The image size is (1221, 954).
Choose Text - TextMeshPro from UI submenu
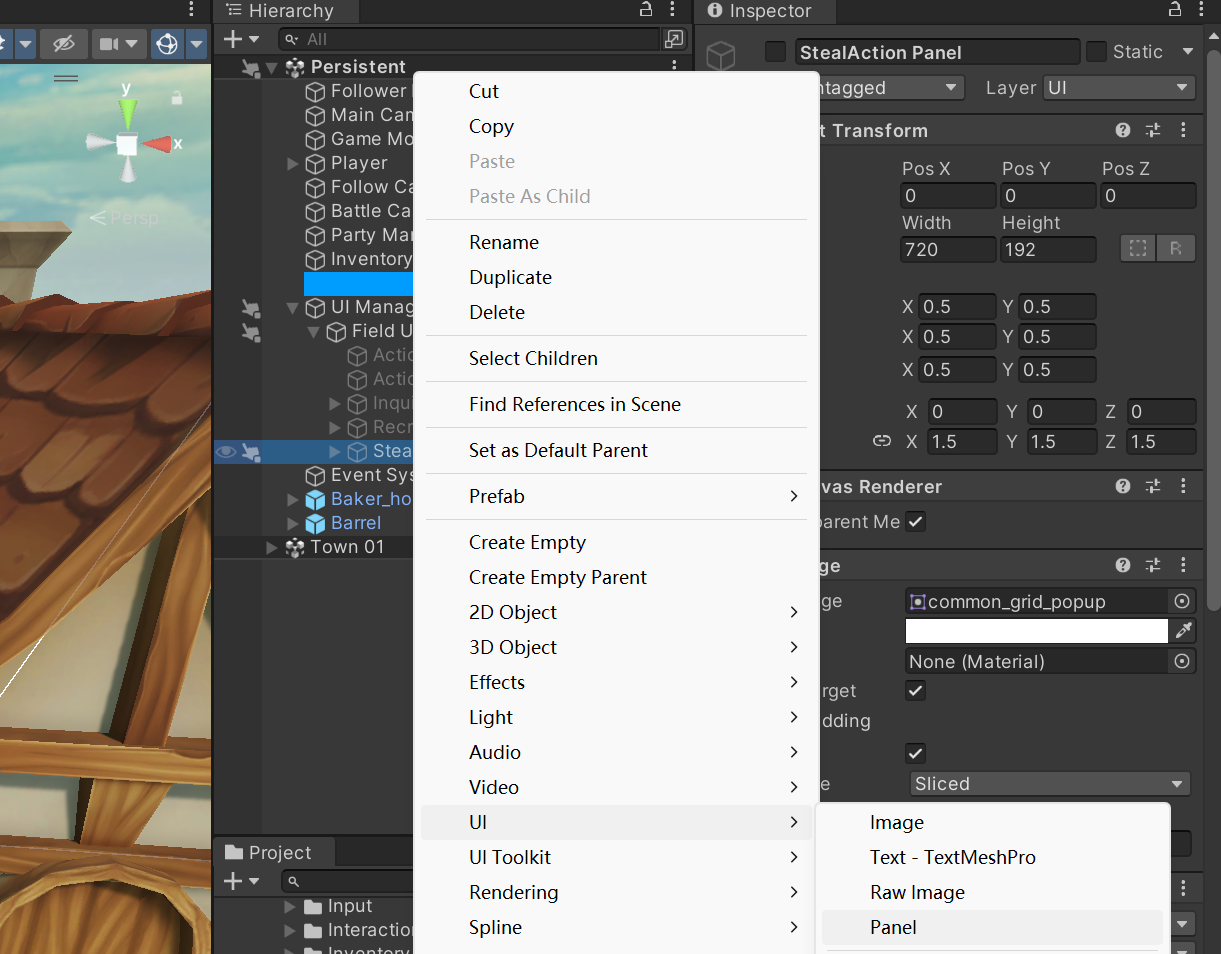tap(953, 857)
